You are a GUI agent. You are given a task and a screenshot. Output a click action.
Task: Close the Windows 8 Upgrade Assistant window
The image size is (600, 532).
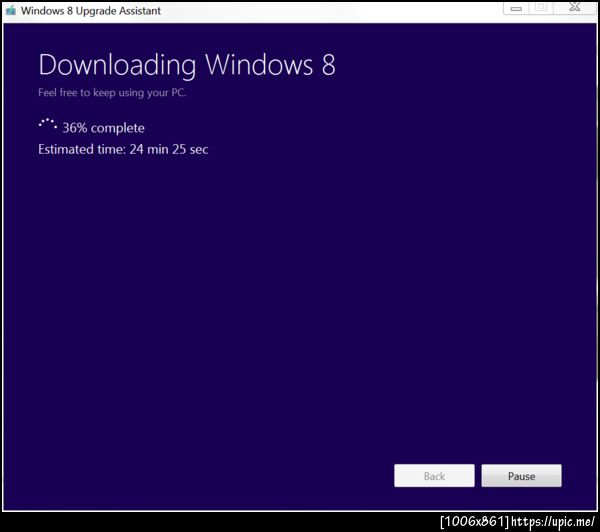(575, 7)
